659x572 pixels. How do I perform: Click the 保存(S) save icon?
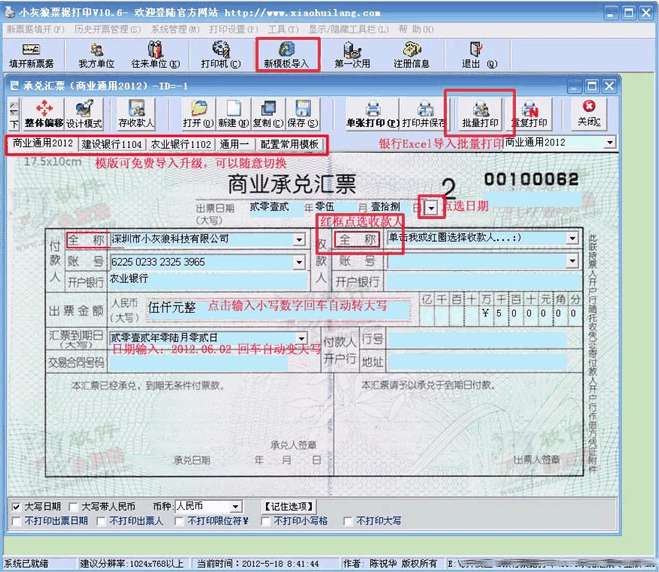point(303,114)
